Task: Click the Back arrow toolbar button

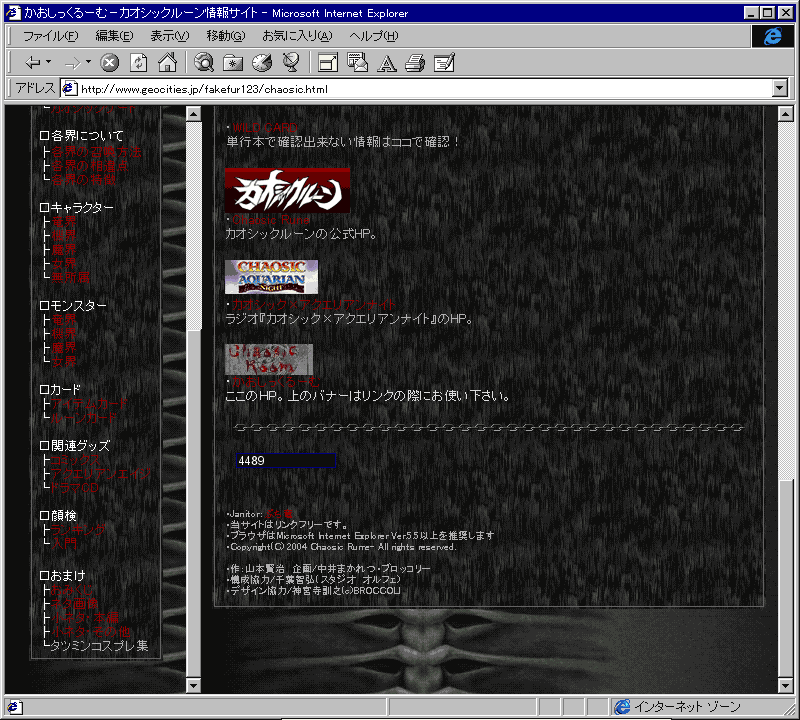Action: pos(33,63)
